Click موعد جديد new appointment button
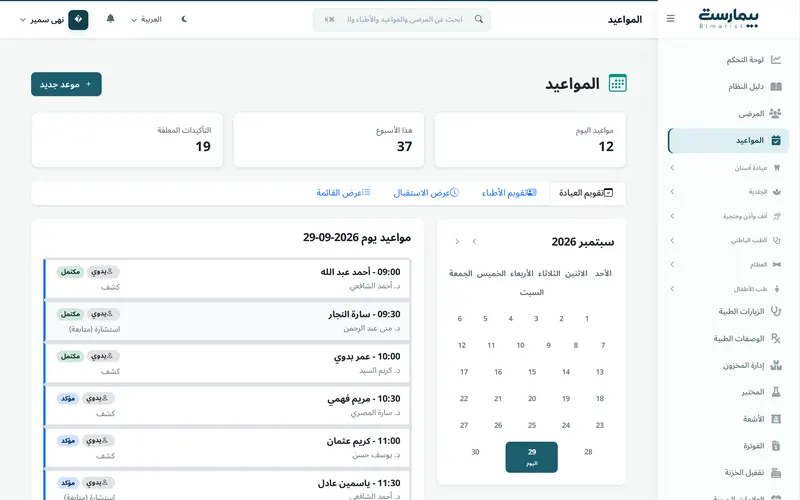The width and height of the screenshot is (800, 500). (66, 84)
